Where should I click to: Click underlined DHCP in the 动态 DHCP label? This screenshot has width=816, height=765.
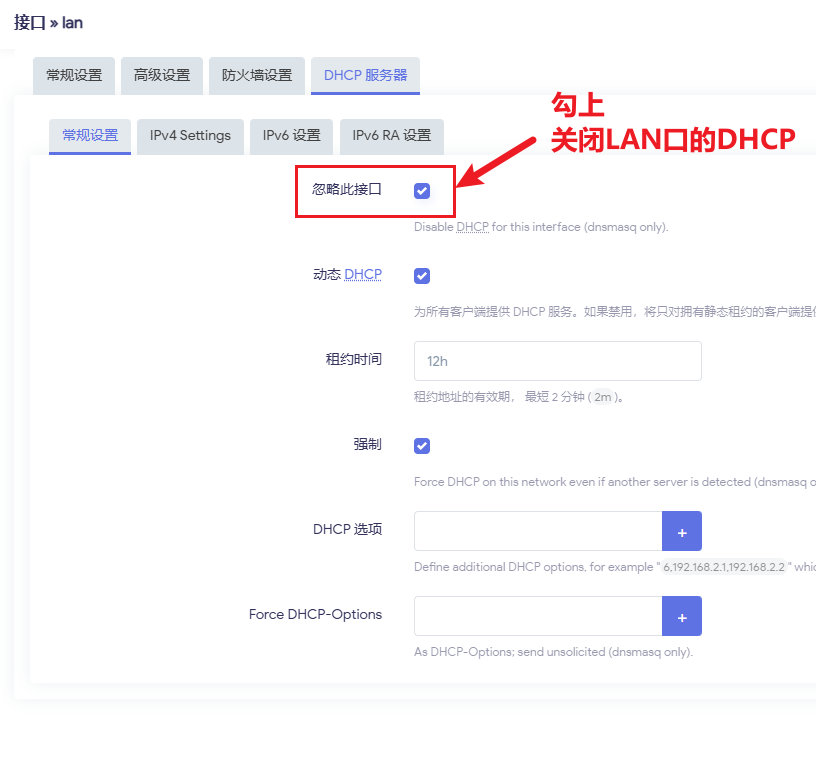tap(363, 275)
